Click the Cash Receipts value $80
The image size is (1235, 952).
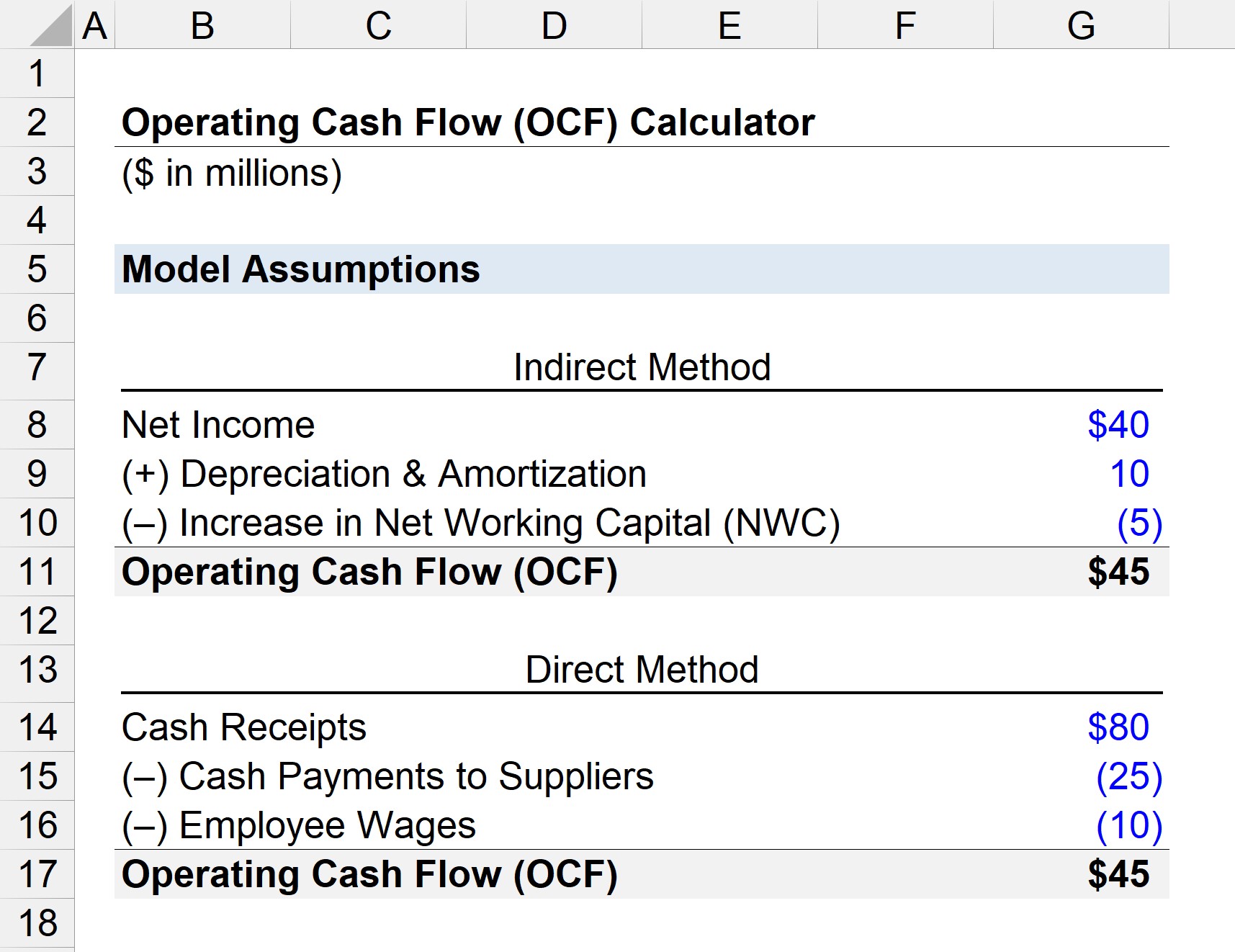tap(1118, 727)
